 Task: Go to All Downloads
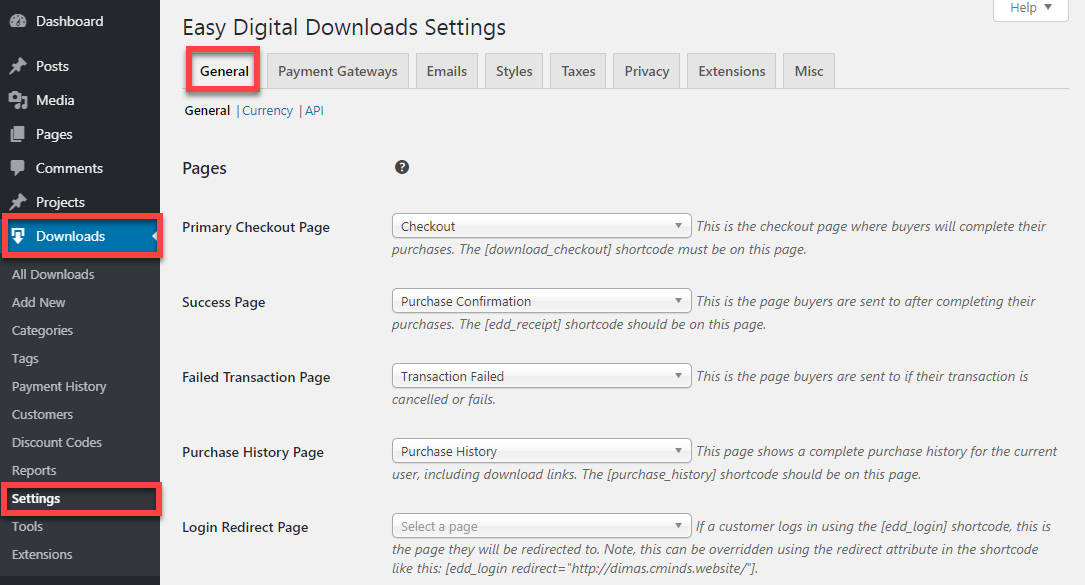point(53,274)
